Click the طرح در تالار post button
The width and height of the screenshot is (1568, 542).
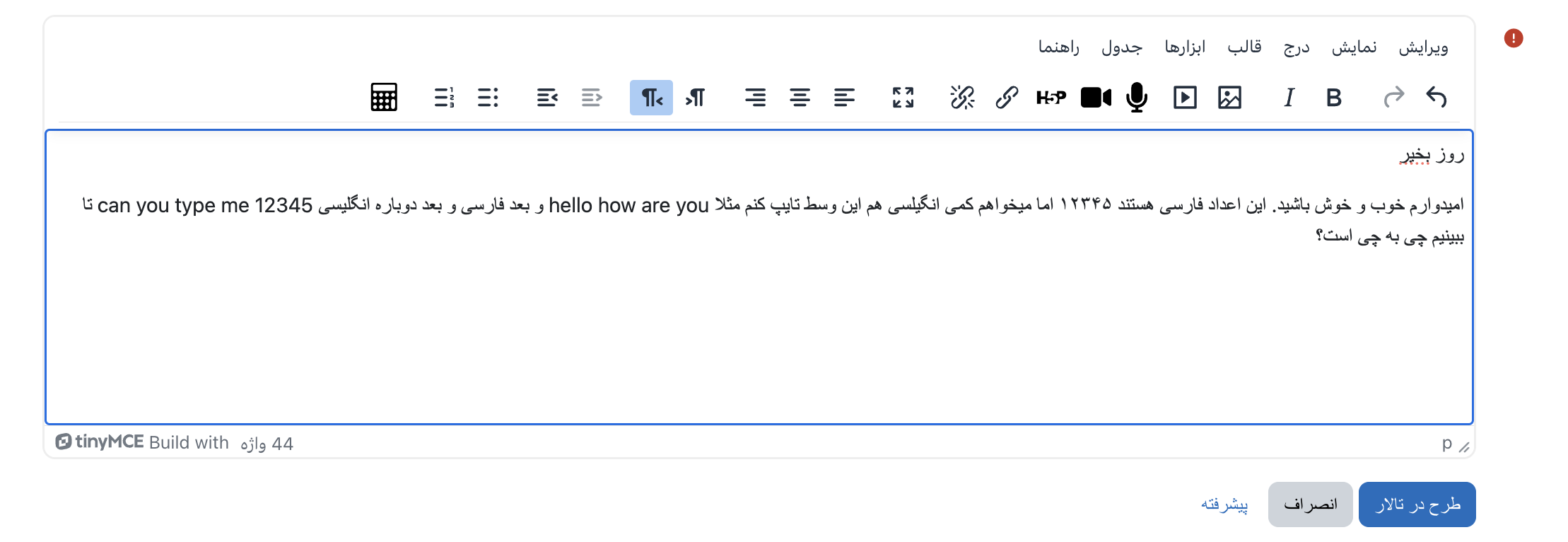(1417, 504)
